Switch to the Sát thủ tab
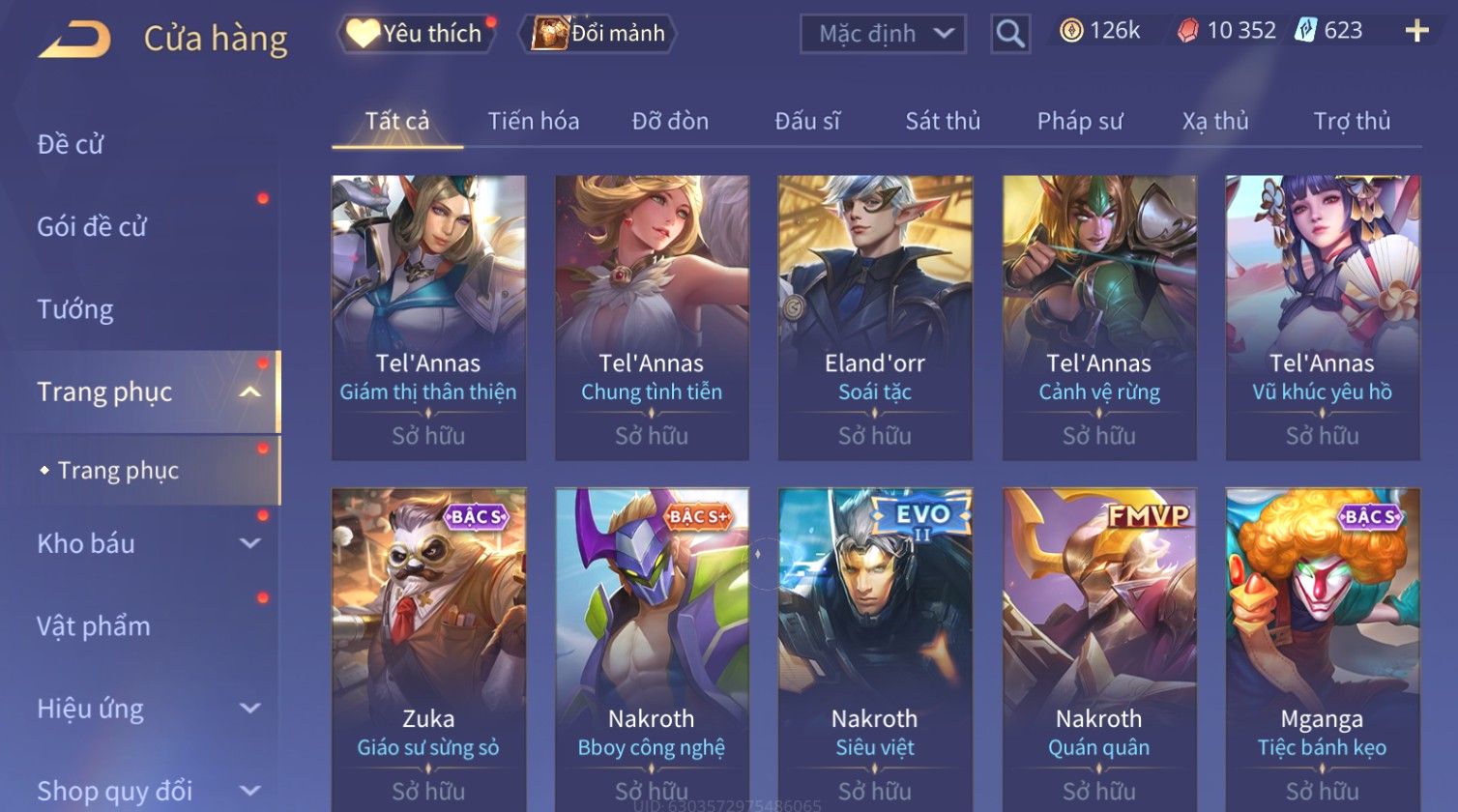 (x=943, y=121)
